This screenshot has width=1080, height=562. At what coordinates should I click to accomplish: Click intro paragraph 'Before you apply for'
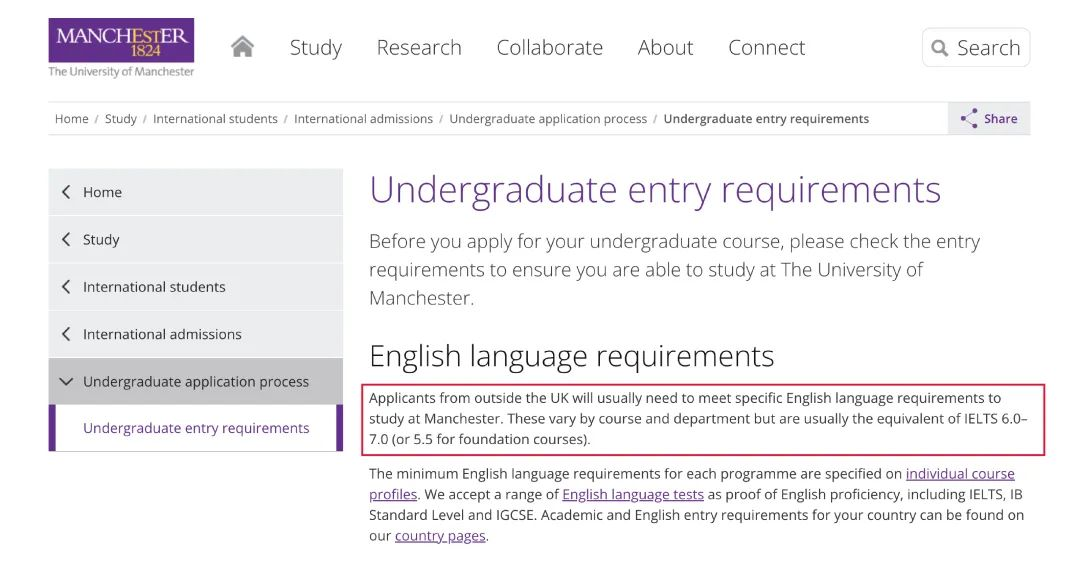(x=675, y=269)
